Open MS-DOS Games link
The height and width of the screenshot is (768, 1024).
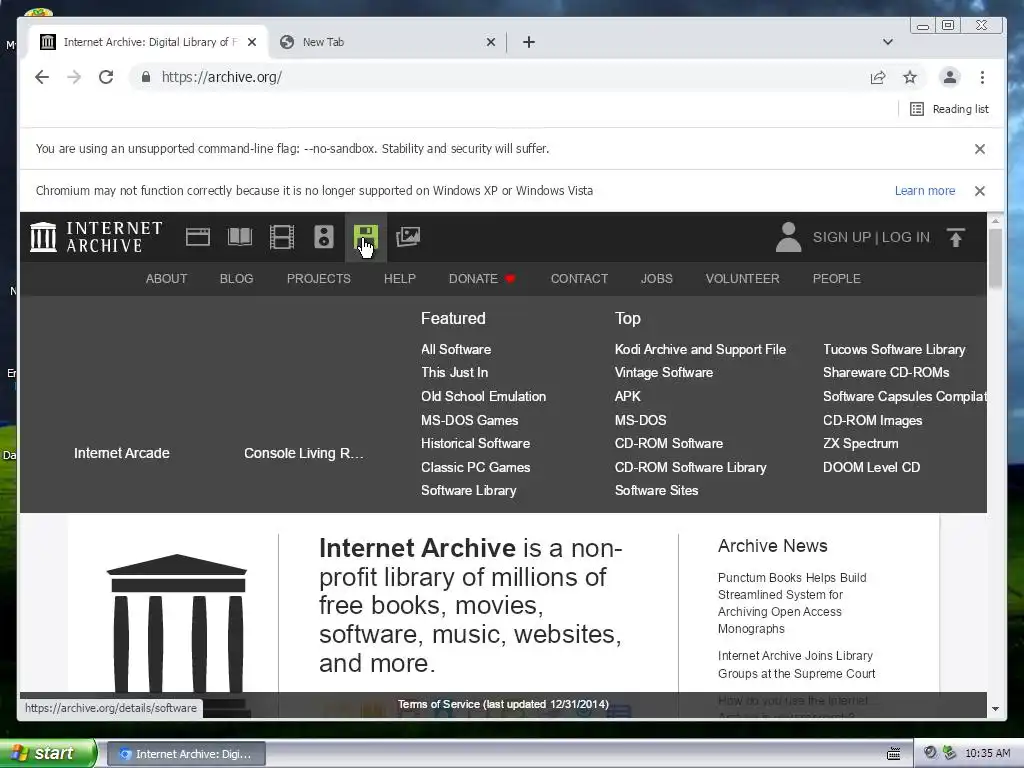(470, 421)
